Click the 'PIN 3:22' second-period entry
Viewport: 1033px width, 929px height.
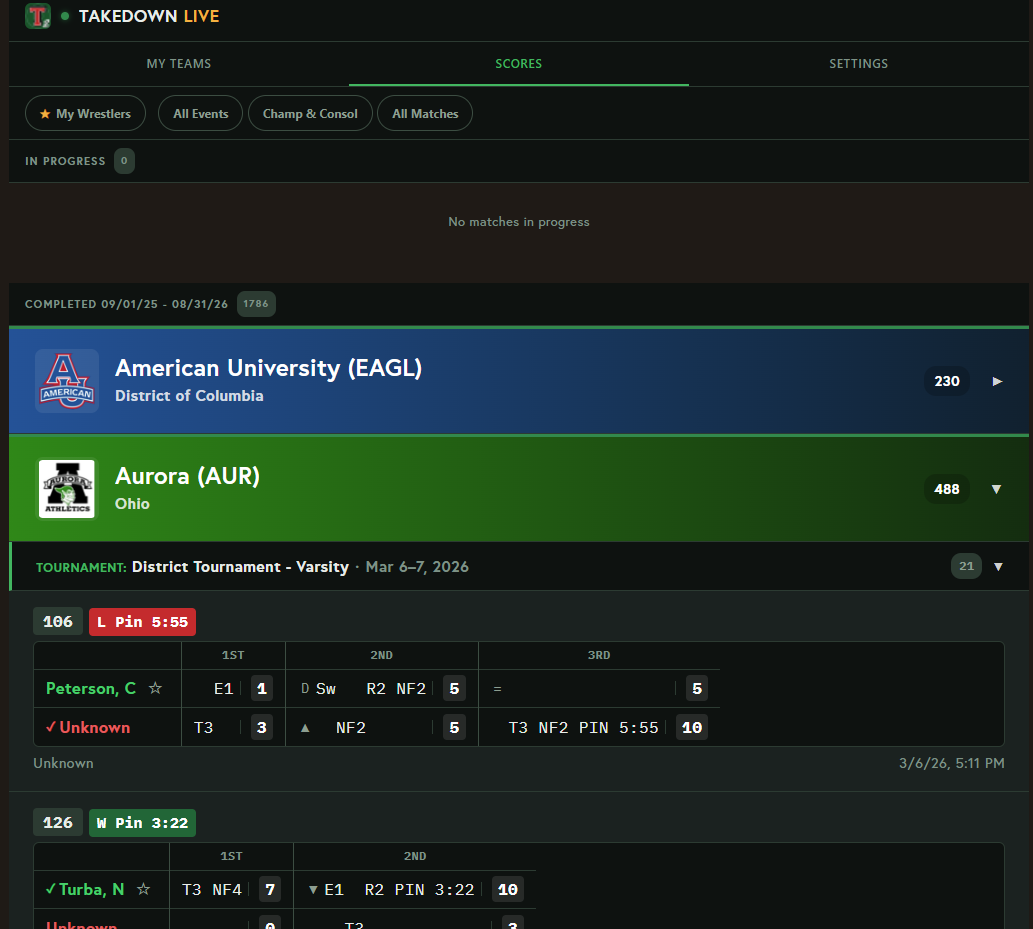(434, 889)
